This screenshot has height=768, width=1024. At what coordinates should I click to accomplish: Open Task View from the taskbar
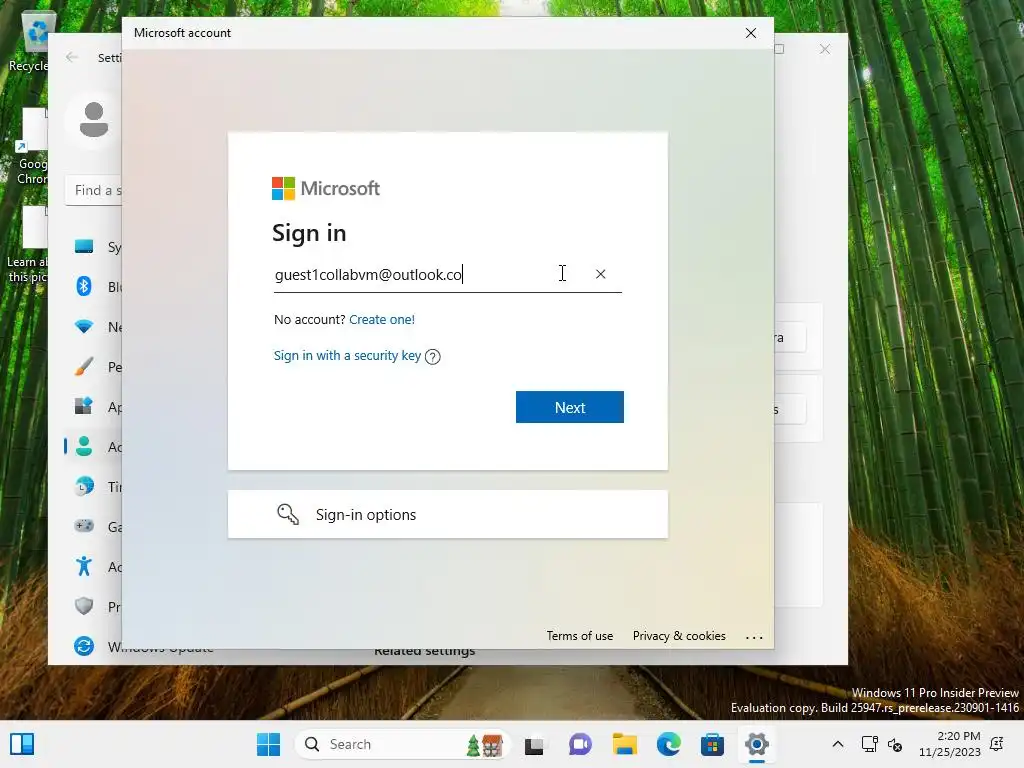tap(534, 744)
